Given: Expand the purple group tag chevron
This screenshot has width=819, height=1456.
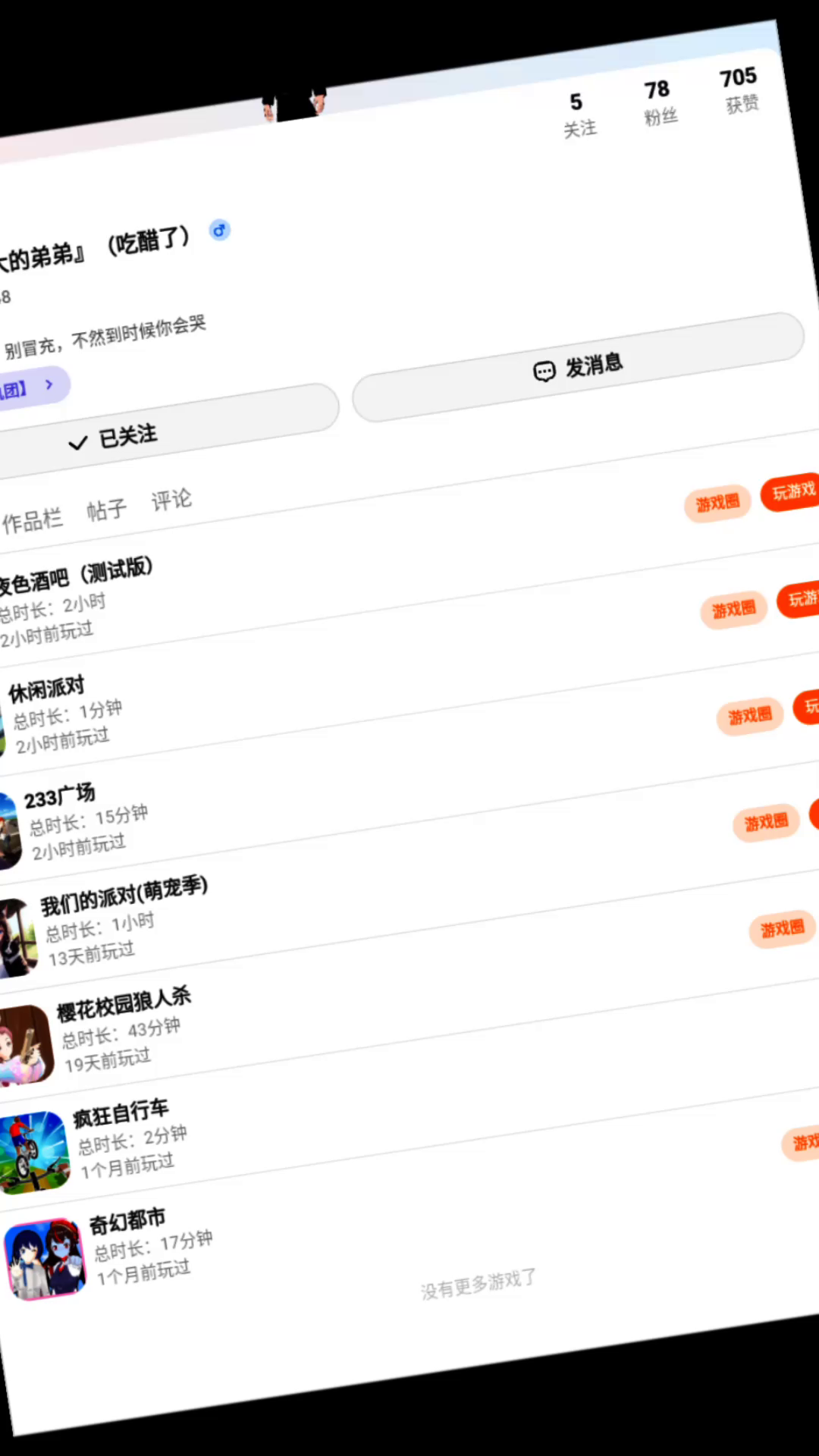Looking at the screenshot, I should coord(49,384).
